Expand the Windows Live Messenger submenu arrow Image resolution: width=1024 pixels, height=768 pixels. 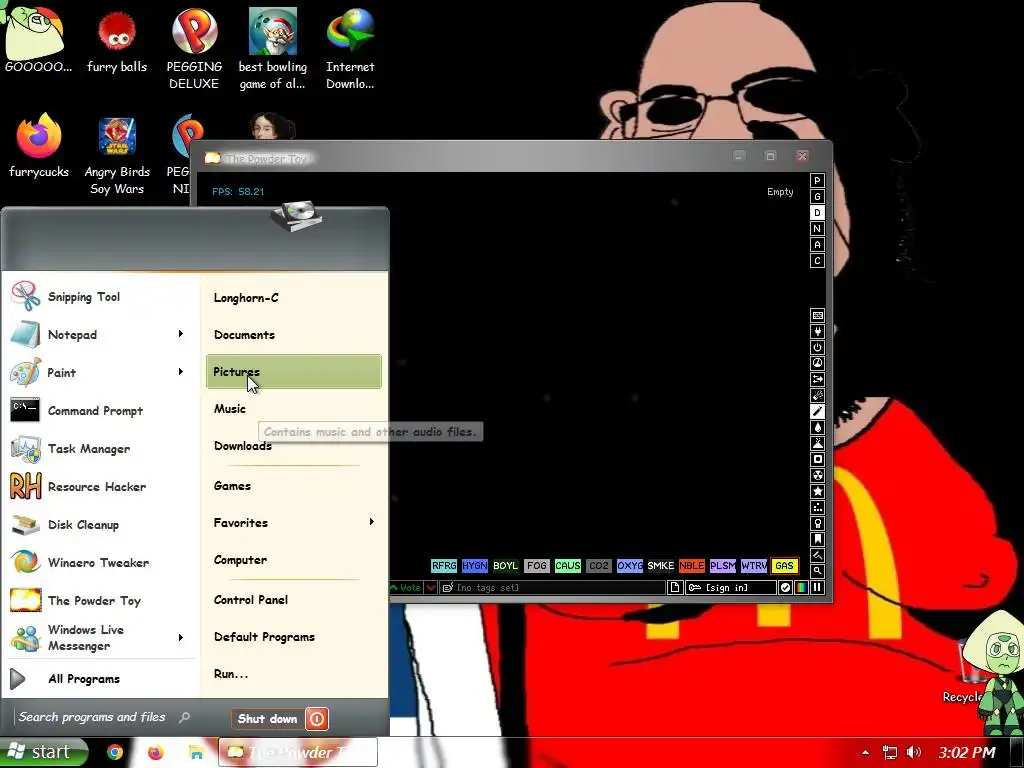click(x=181, y=637)
